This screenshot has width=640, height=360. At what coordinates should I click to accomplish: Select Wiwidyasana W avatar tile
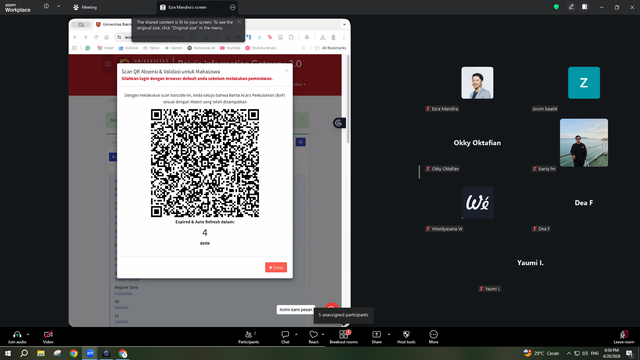click(x=477, y=203)
